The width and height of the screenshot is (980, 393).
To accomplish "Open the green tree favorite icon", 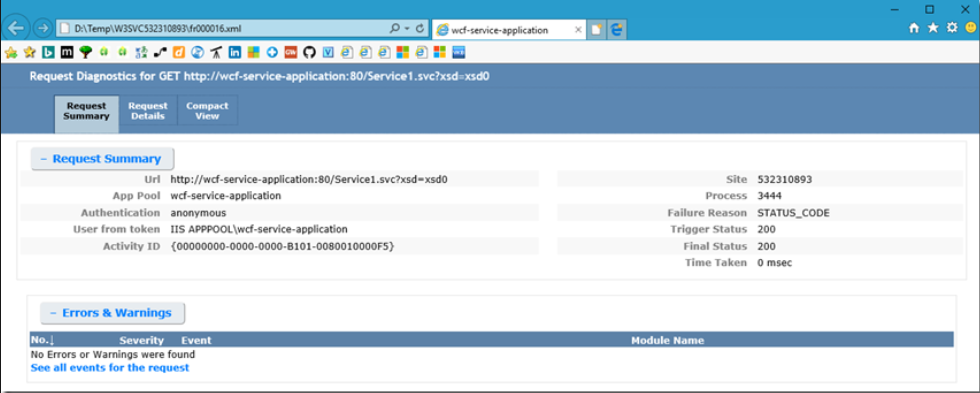I will click(86, 52).
